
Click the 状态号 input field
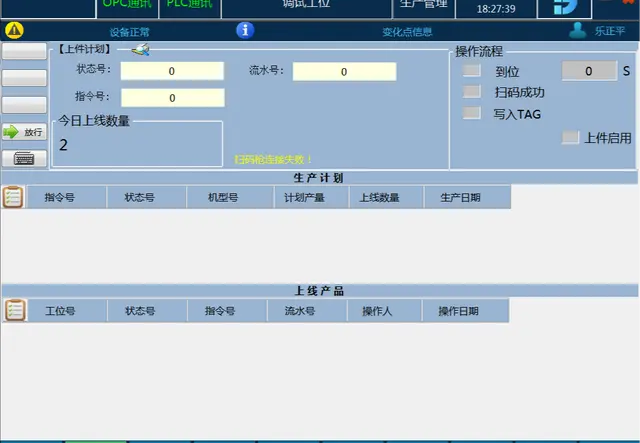[172, 71]
